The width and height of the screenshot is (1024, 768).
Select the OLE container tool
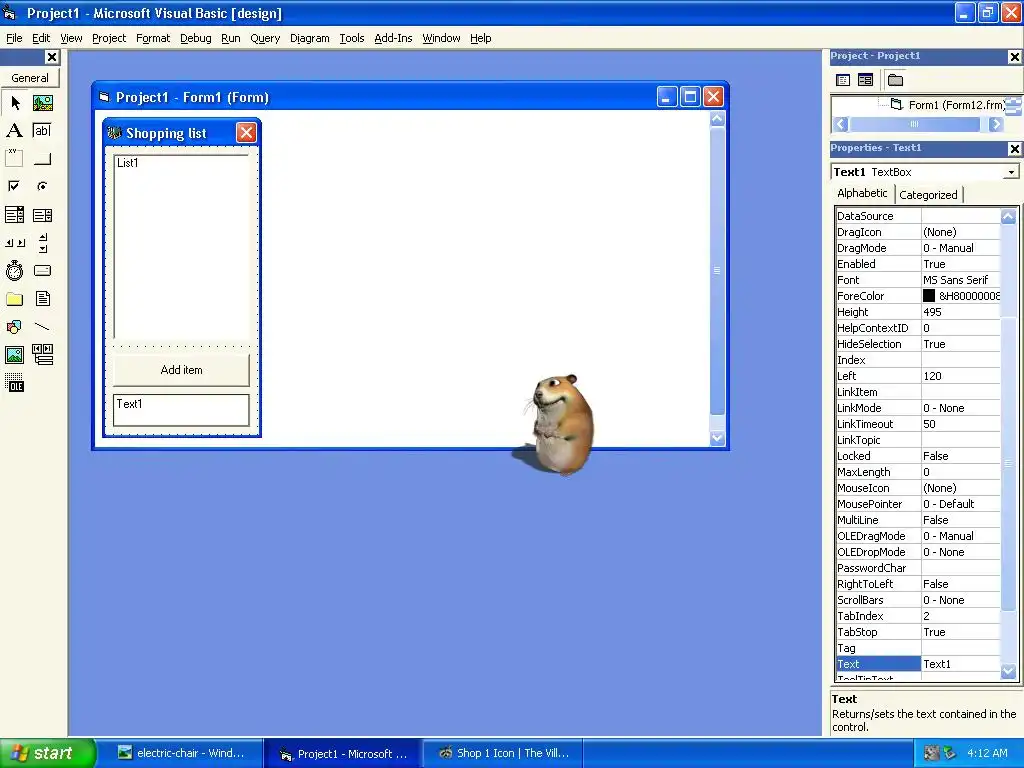(x=15, y=383)
